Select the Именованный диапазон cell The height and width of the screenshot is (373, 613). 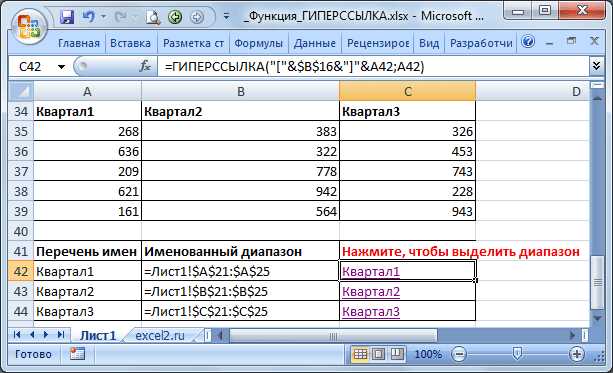(x=240, y=251)
